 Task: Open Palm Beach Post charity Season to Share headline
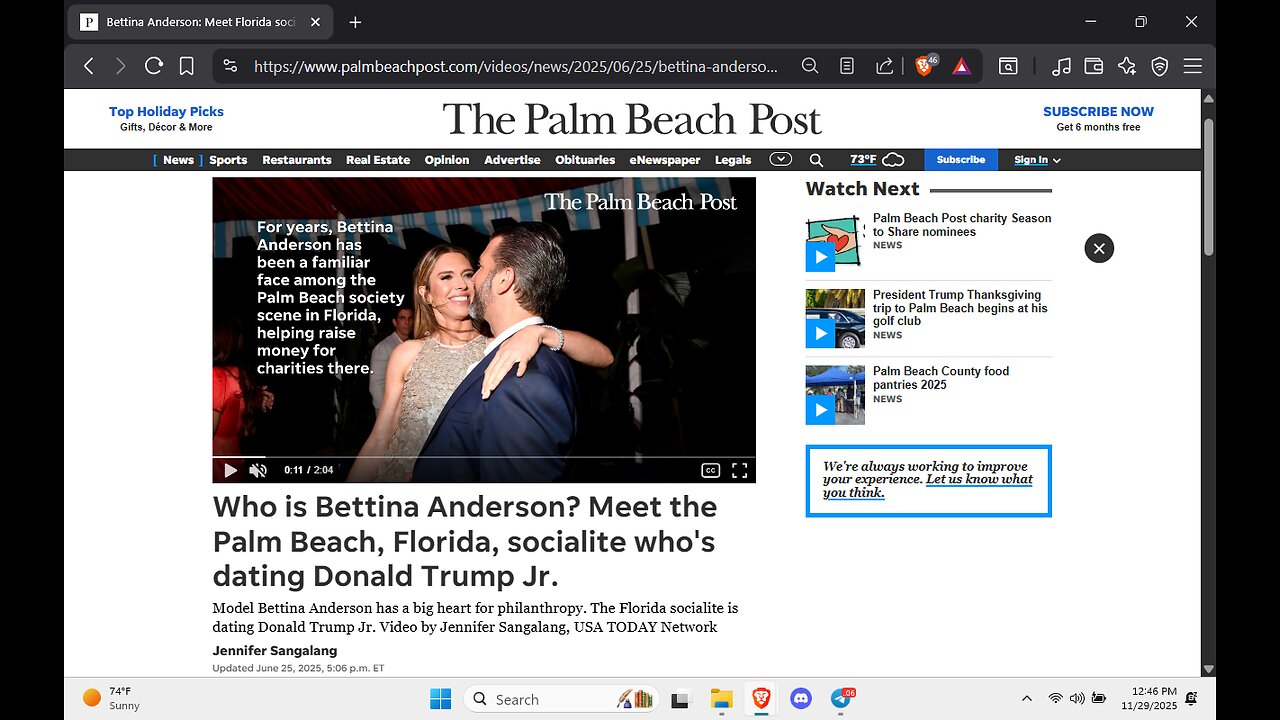coord(962,225)
